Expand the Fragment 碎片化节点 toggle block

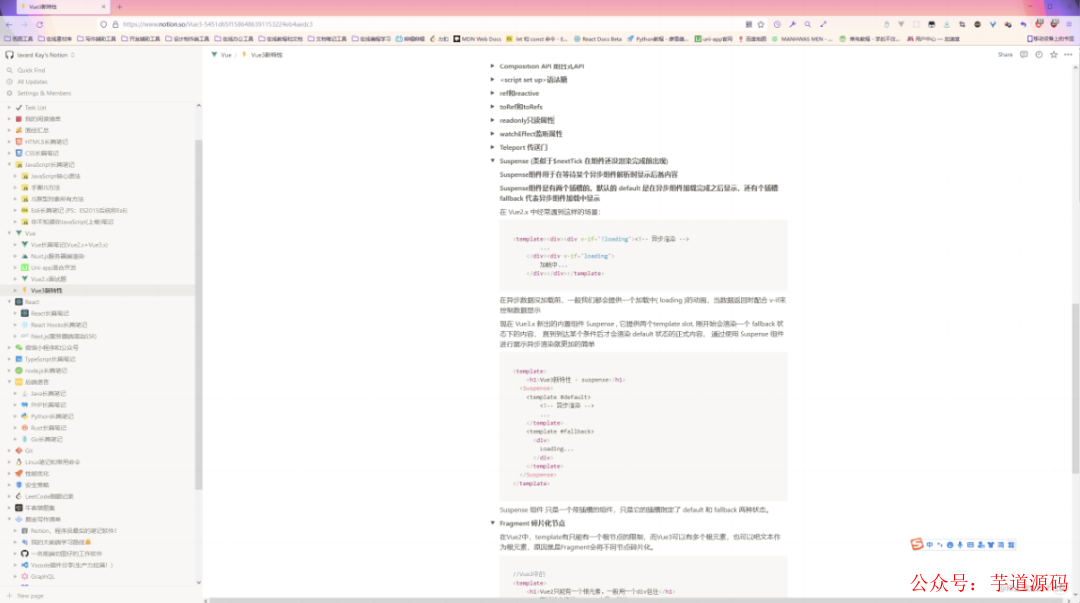point(492,521)
